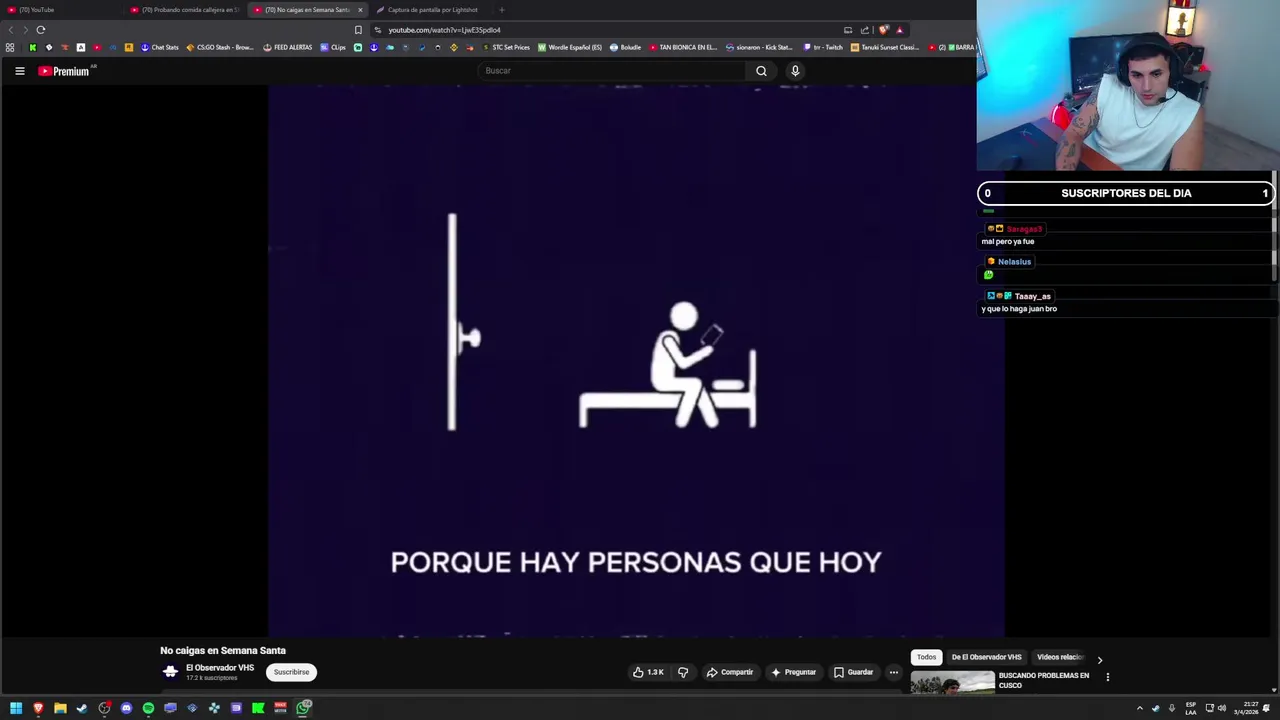Open options menu for 'BUSCANDO PROBLEMAS EN CUSCO'
Viewport: 1280px width, 720px height.
1107,677
